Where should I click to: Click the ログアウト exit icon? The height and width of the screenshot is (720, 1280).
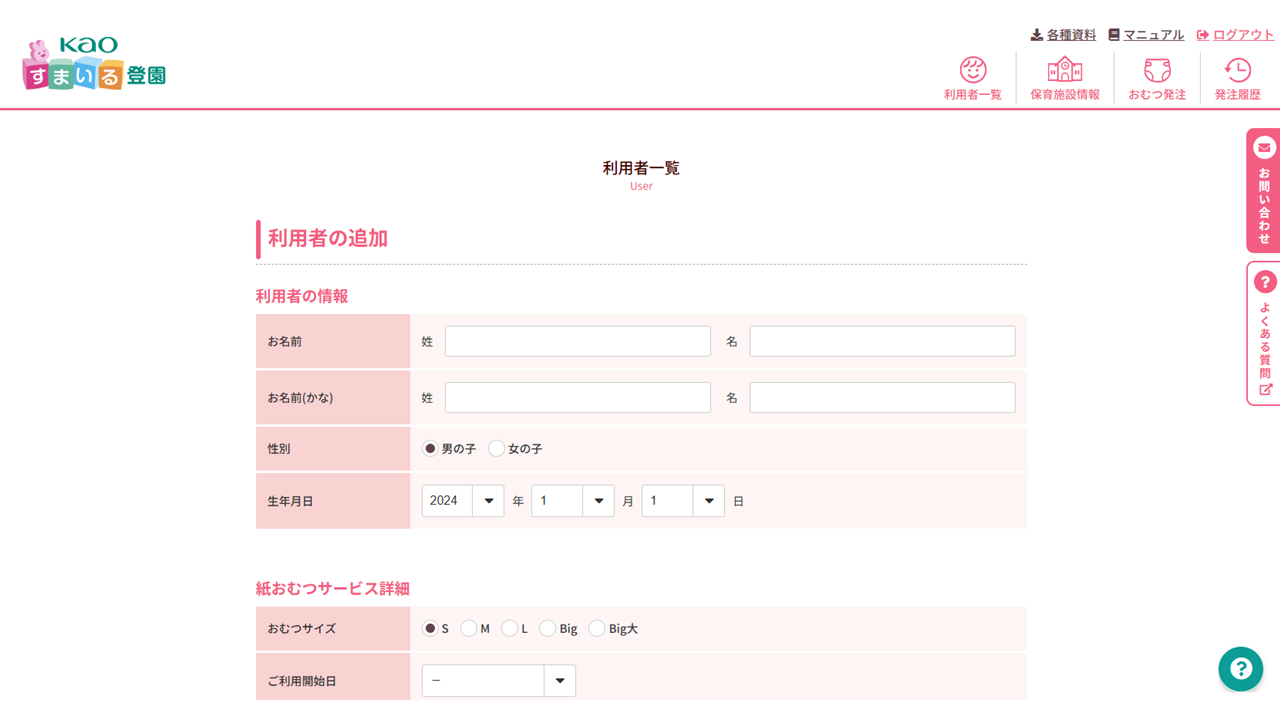pyautogui.click(x=1203, y=35)
